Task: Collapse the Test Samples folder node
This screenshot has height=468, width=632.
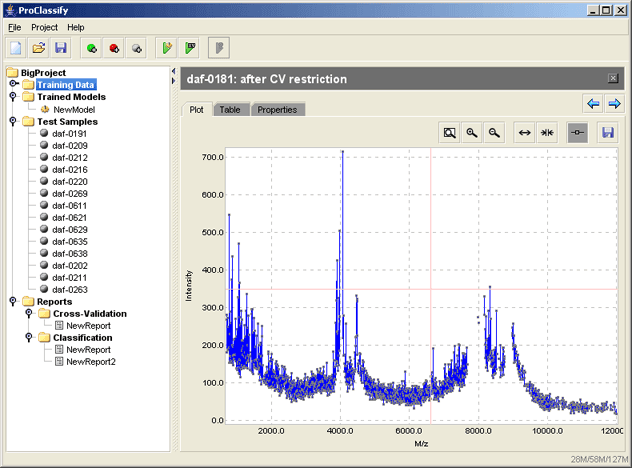Action: coord(13,121)
